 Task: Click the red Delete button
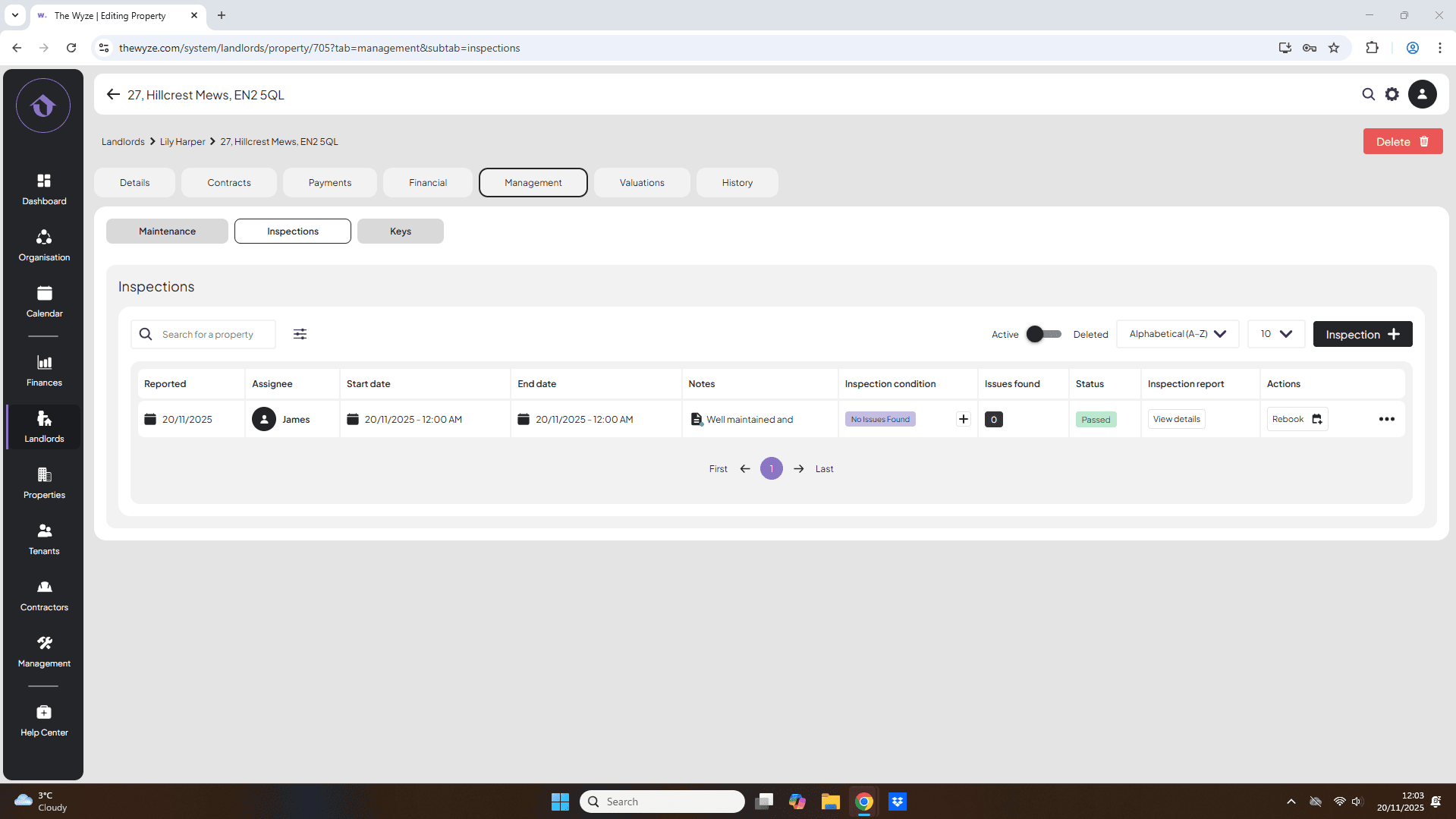pyautogui.click(x=1402, y=142)
